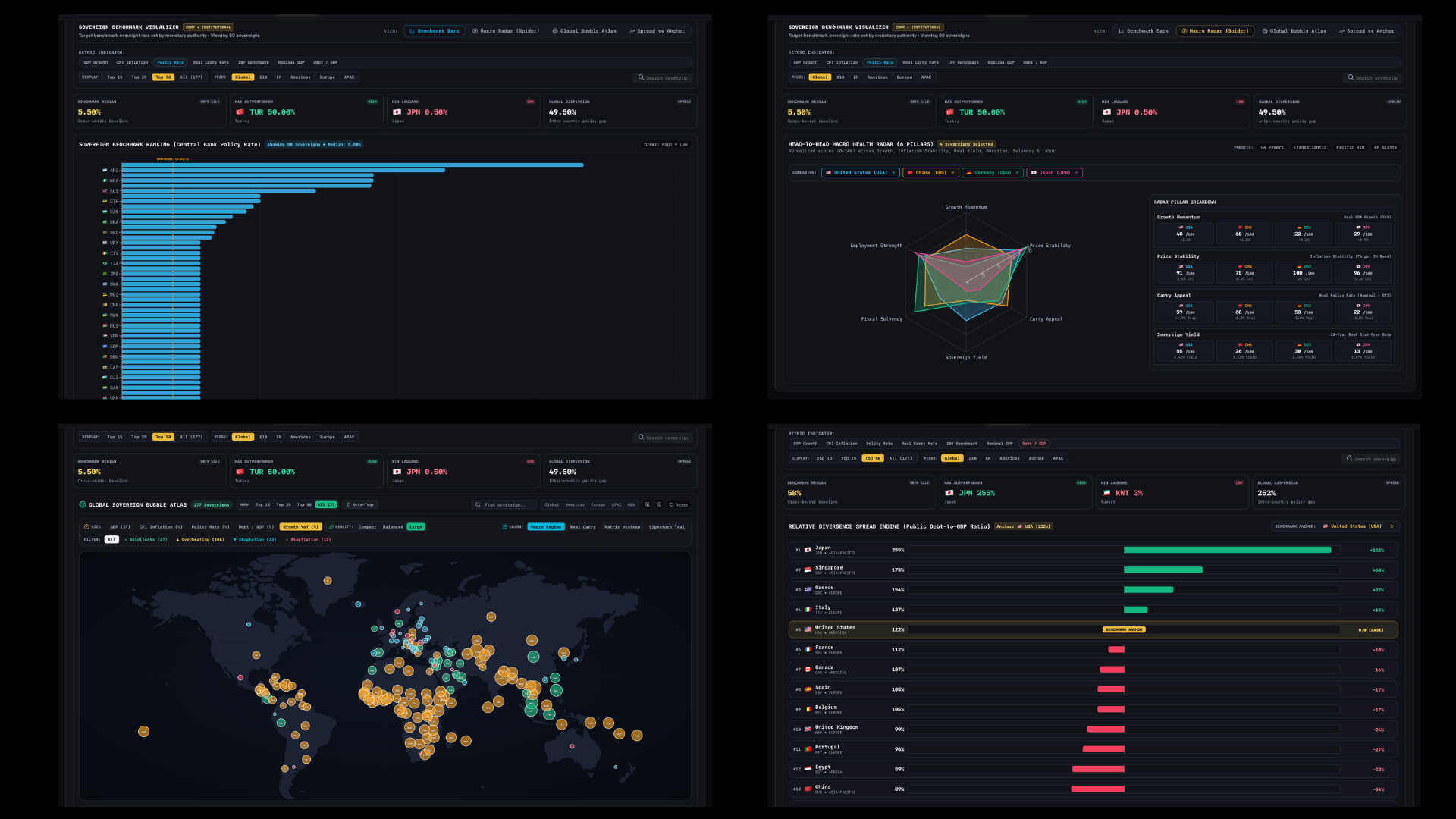This screenshot has height=819, width=1456.
Task: Open Macro Radar (Spider) view in benchmark bars panel
Action: (x=506, y=31)
